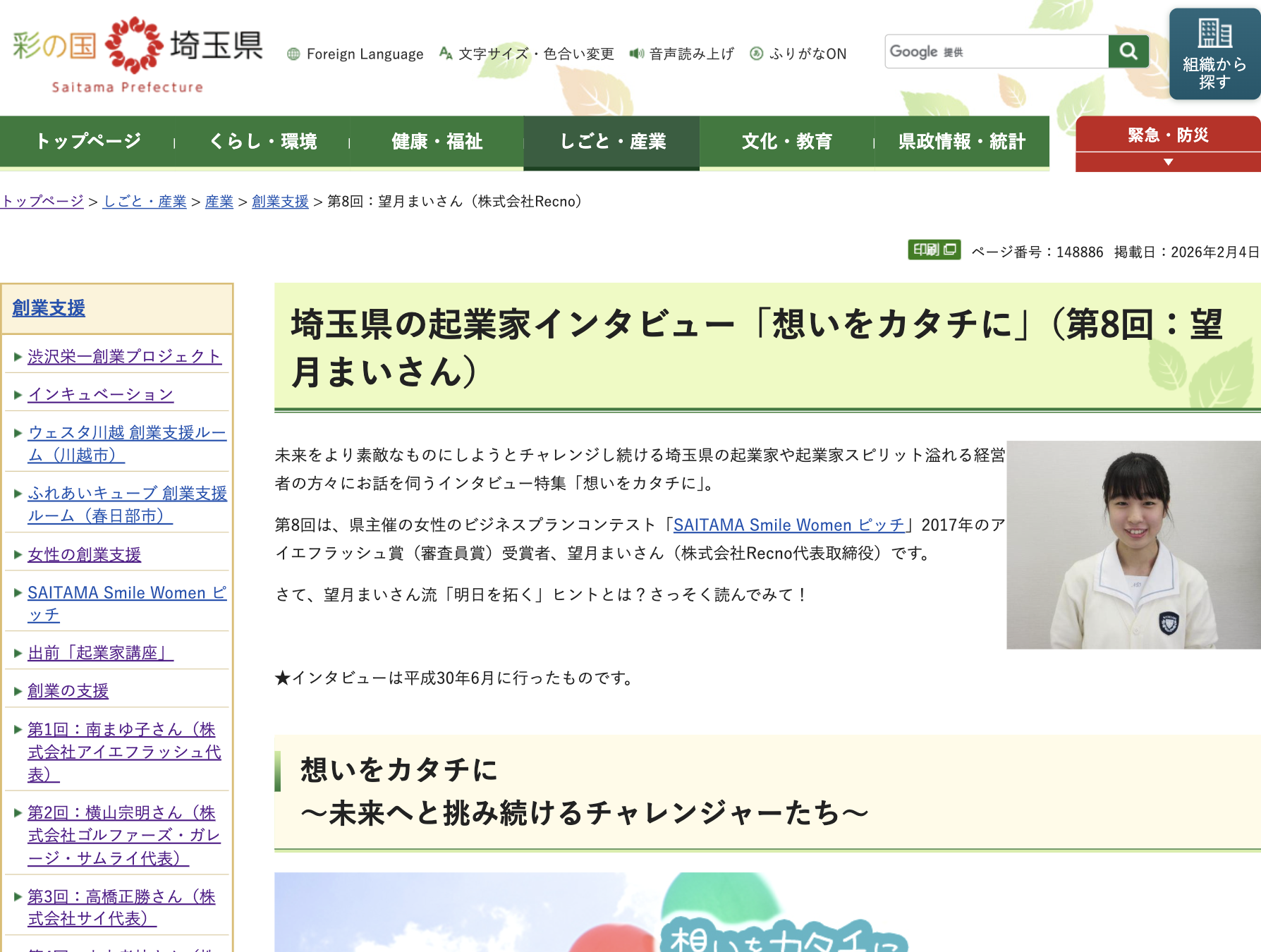The width and height of the screenshot is (1261, 952).
Task: Open ウェスタ川越 創業支援ルーム sidebar link
Action: pyautogui.click(x=127, y=444)
